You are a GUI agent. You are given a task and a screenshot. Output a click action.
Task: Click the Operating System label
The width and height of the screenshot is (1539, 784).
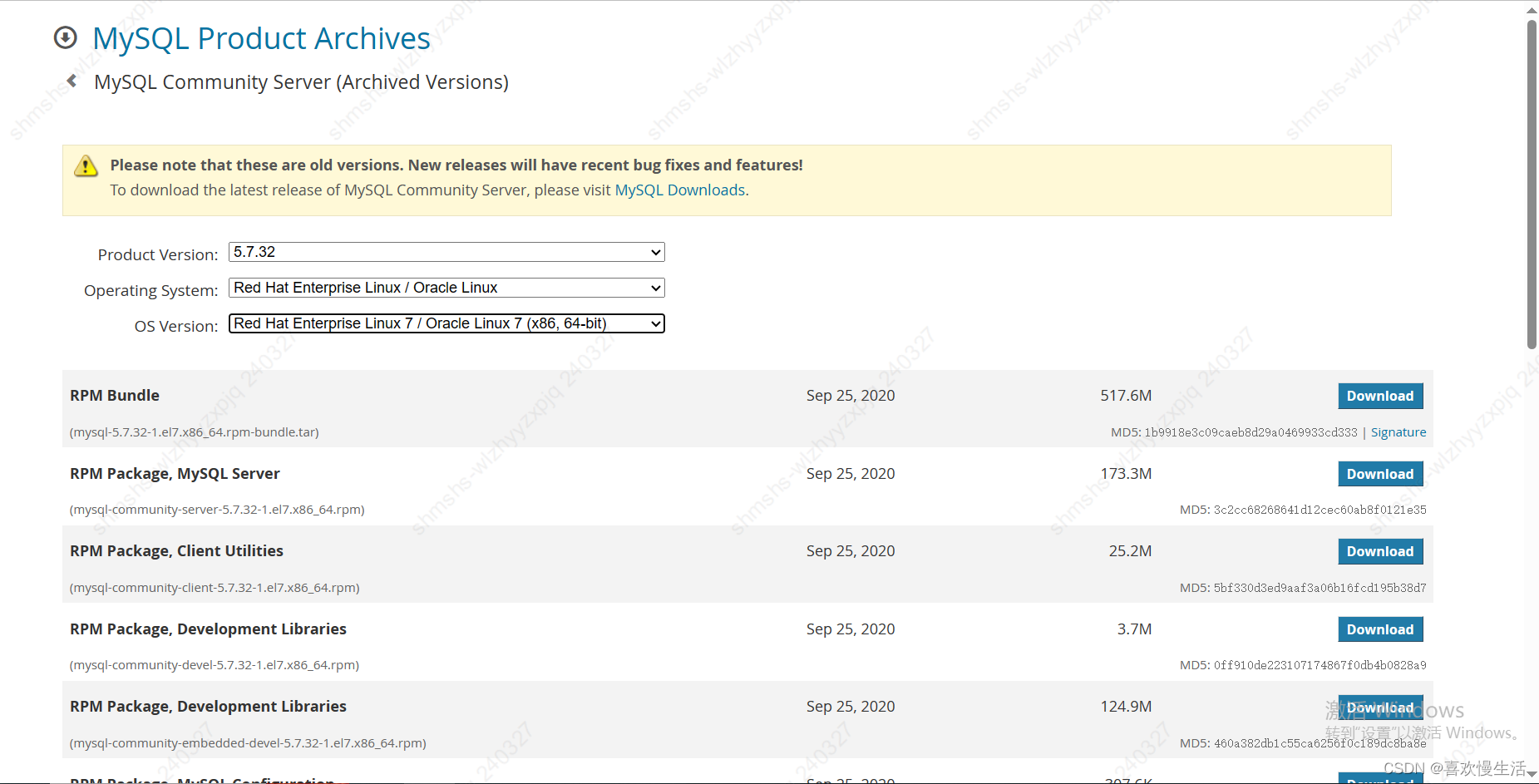tap(151, 290)
